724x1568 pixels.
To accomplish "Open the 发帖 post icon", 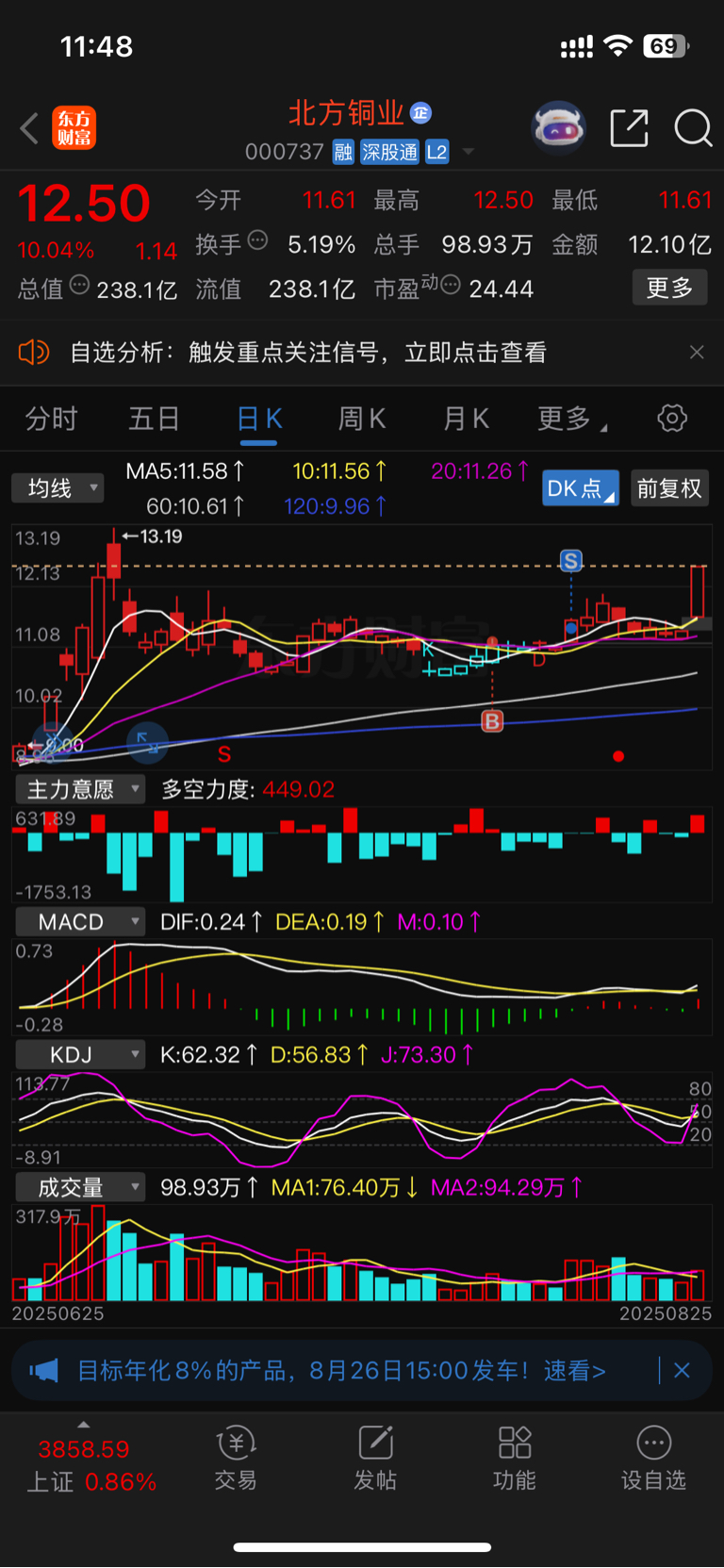I will (x=375, y=1458).
